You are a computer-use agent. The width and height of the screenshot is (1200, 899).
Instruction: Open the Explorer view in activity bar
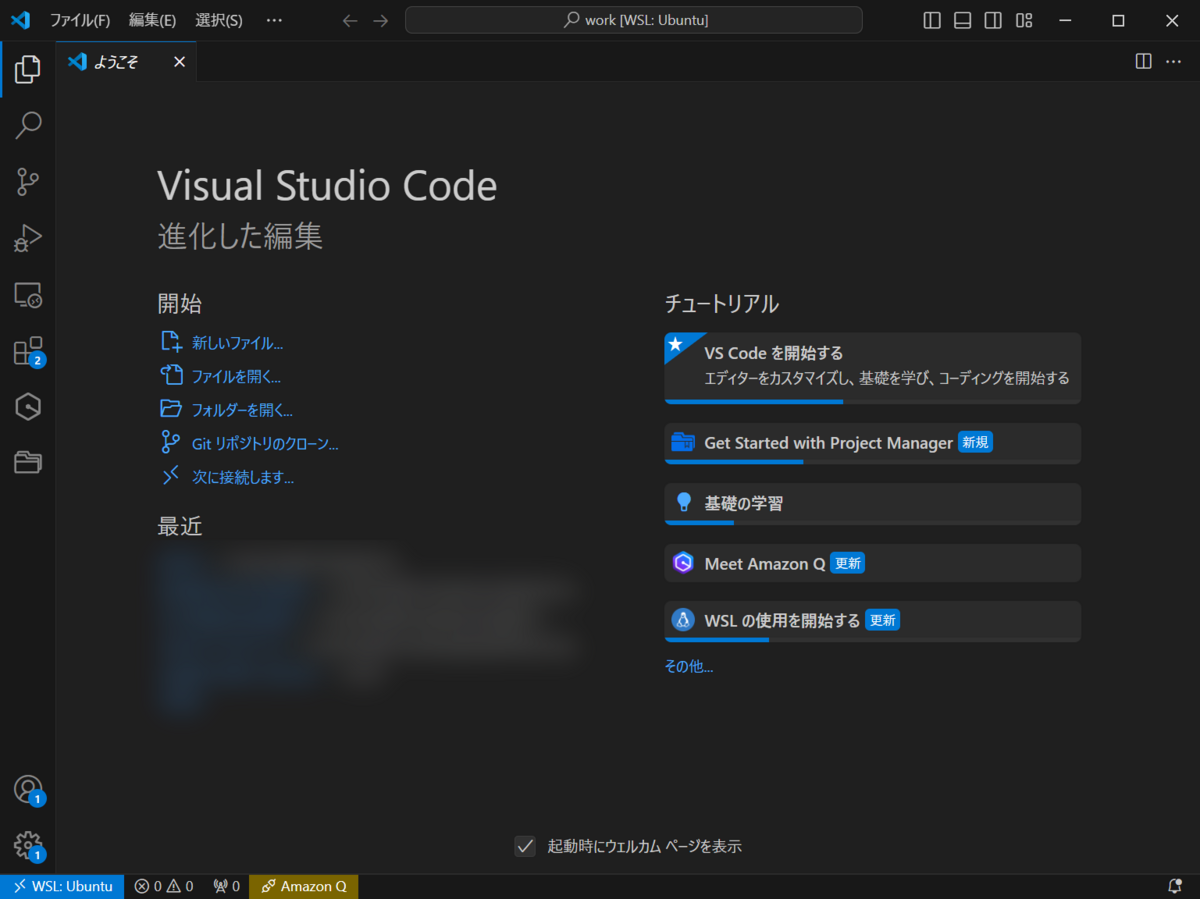point(28,69)
